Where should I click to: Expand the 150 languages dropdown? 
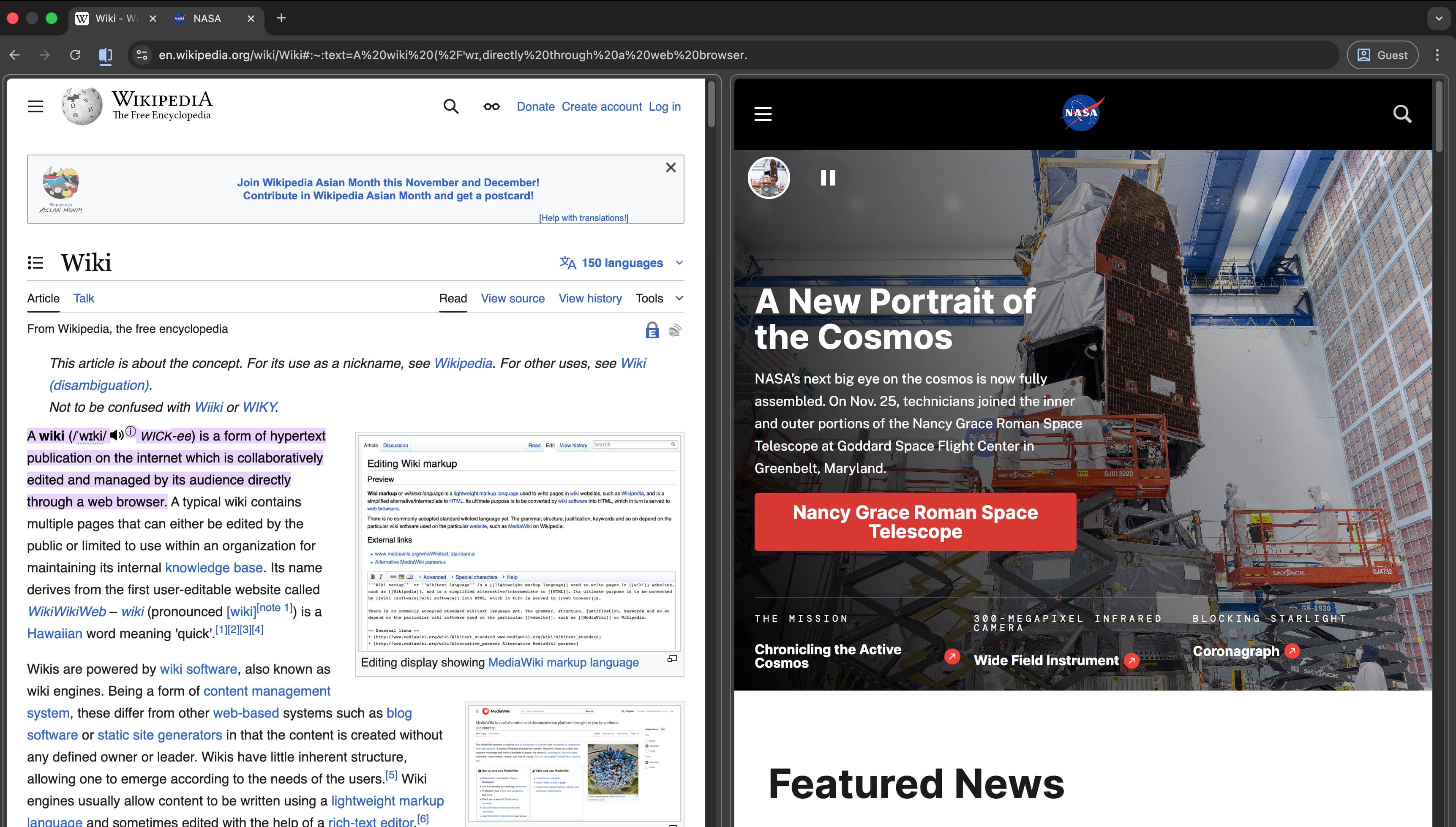[622, 263]
